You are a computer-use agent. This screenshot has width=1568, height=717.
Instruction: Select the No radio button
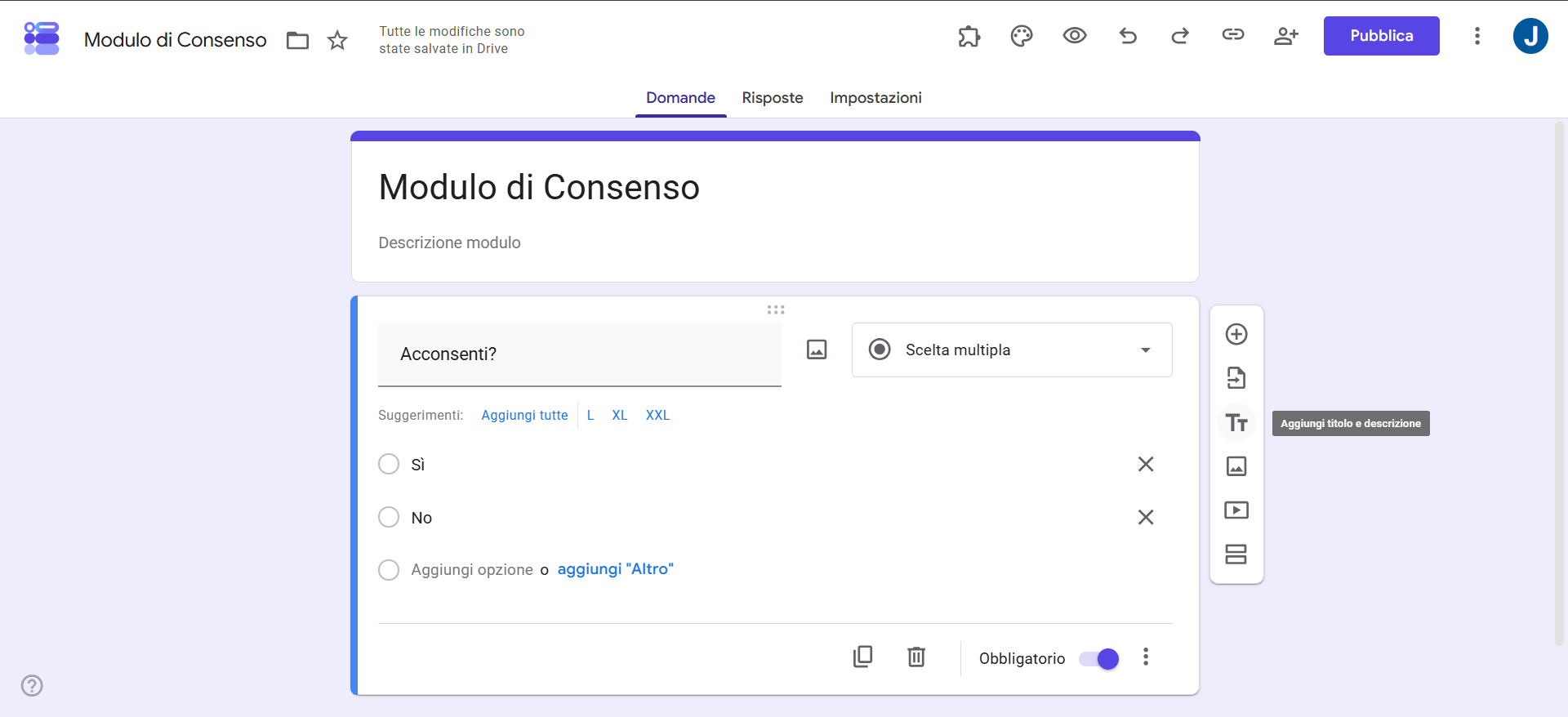[389, 517]
